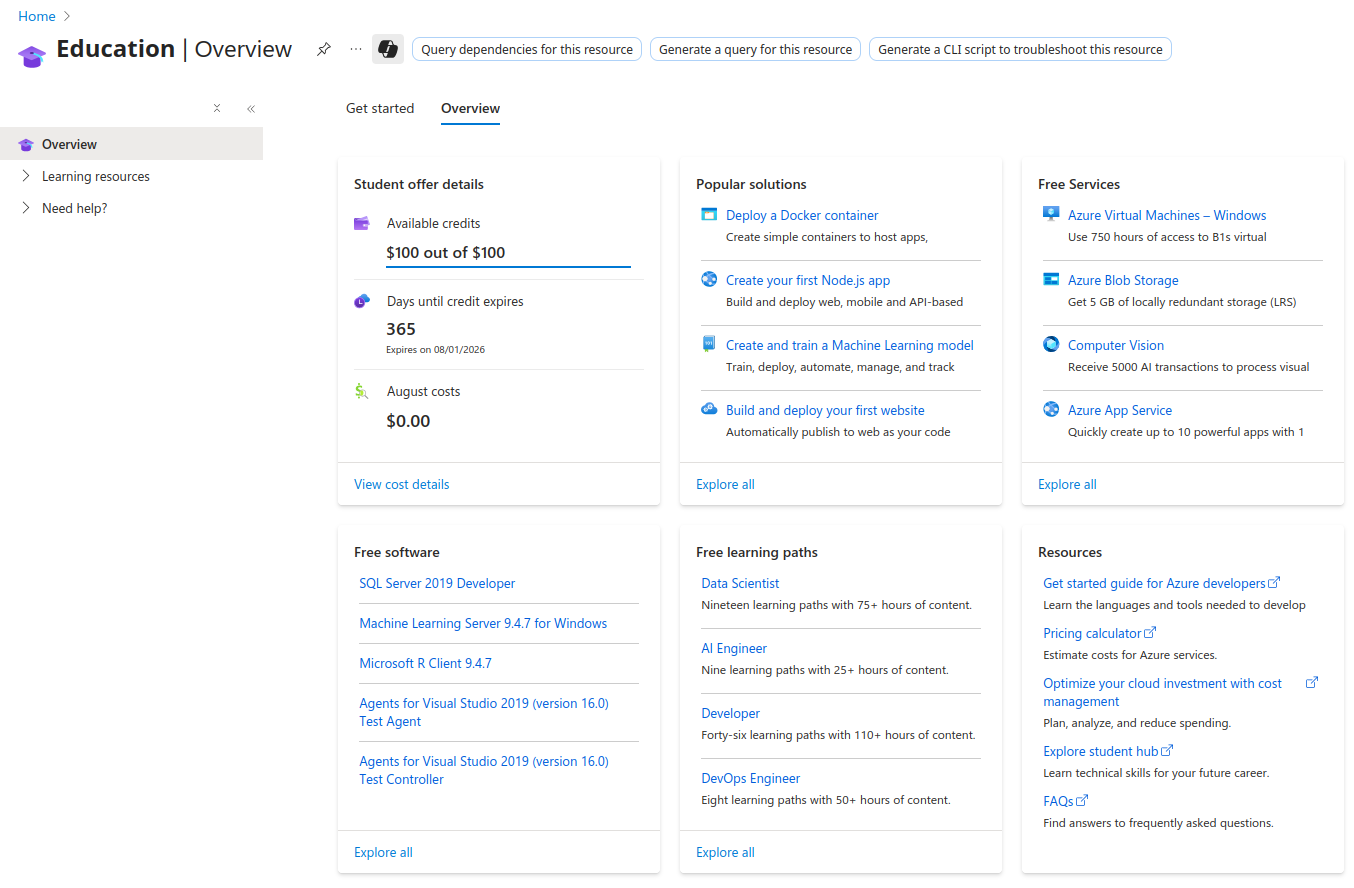This screenshot has width=1354, height=888.
Task: Expand the Need help? section
Action: pos(26,208)
